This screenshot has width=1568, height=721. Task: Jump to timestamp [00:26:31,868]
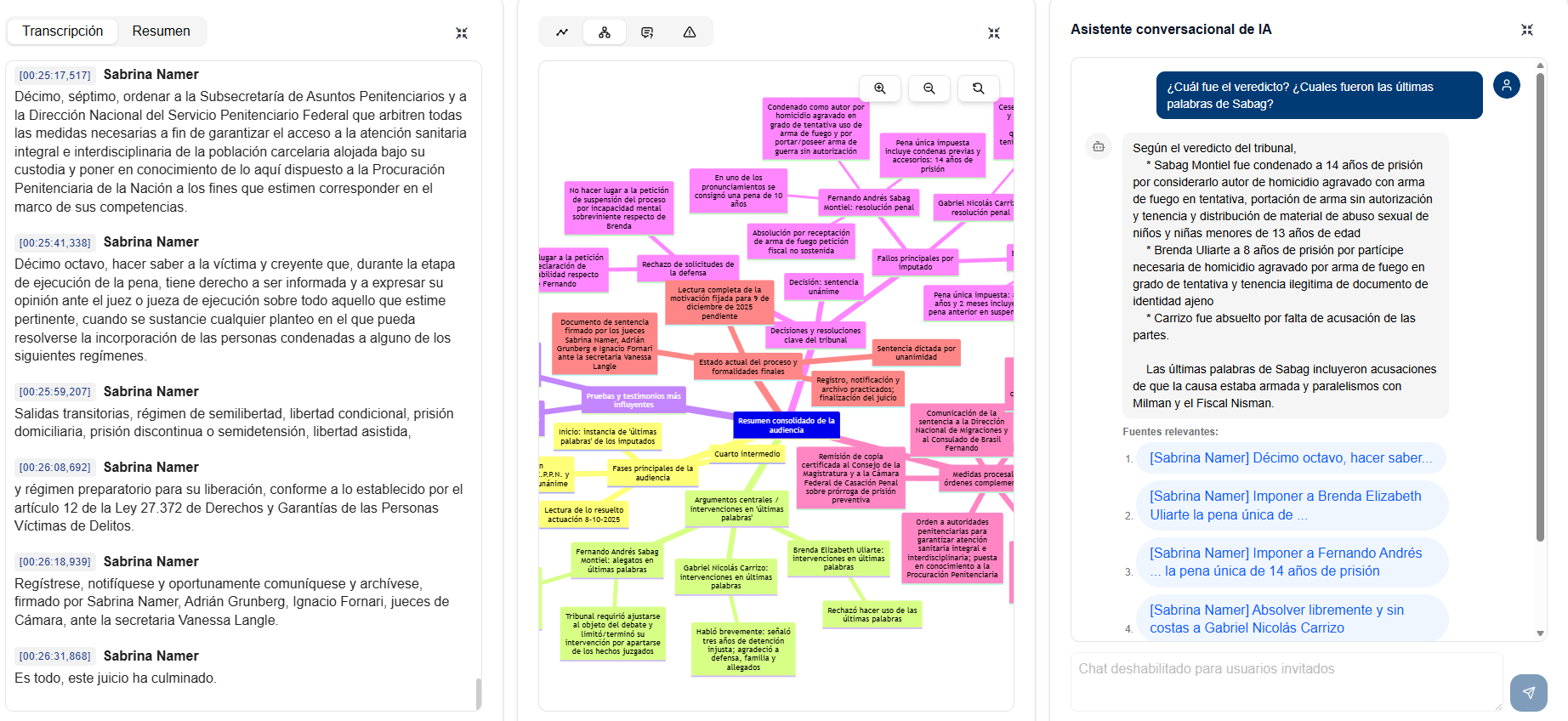click(55, 656)
